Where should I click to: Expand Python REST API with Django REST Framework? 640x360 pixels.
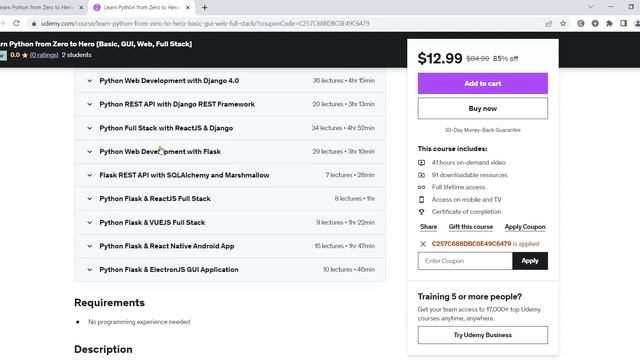(x=230, y=104)
